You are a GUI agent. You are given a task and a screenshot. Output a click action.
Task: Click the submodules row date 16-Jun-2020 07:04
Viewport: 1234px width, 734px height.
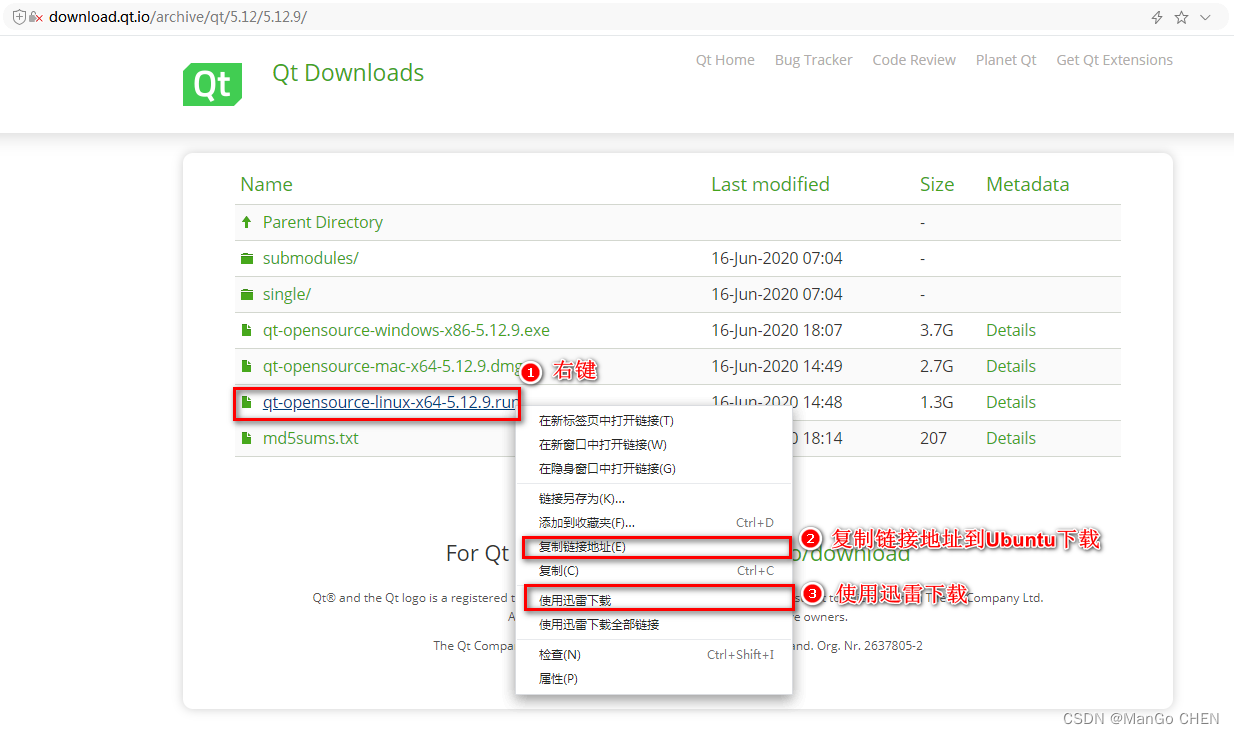pyautogui.click(x=777, y=258)
